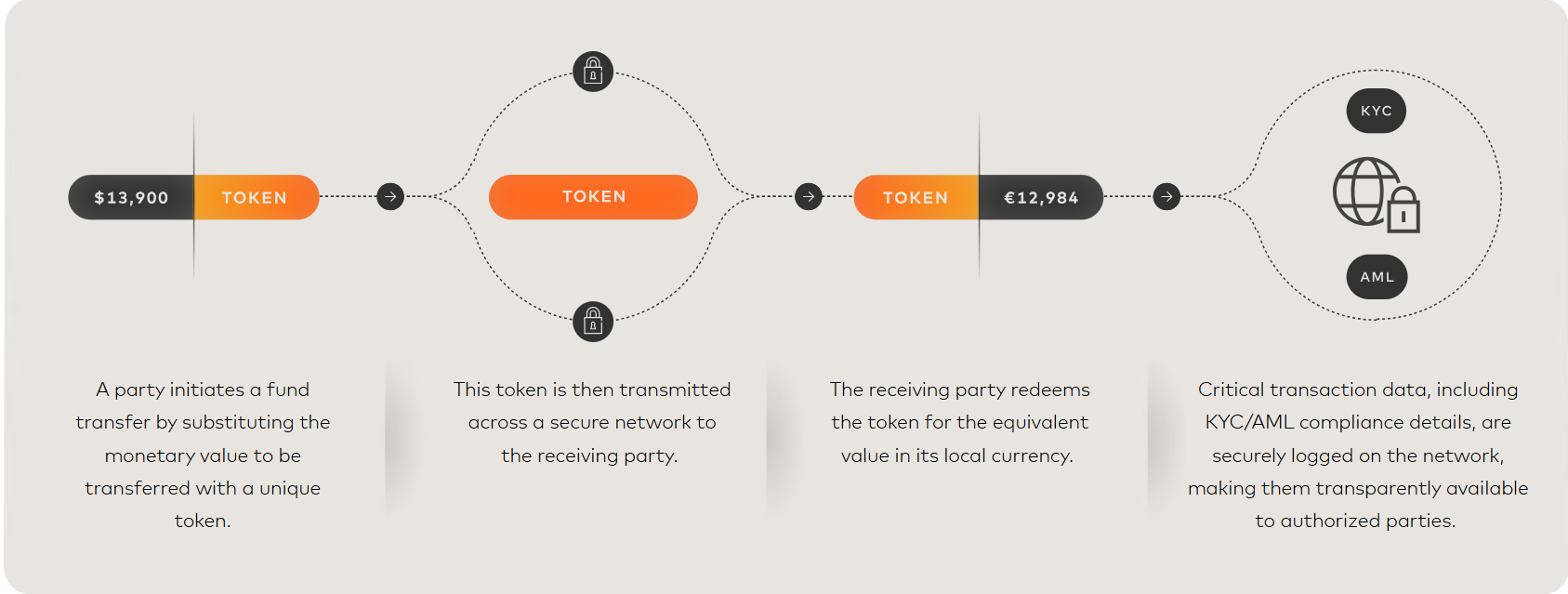The image size is (1568, 594).
Task: Click the $13,900 dark pill
Action: 131,197
